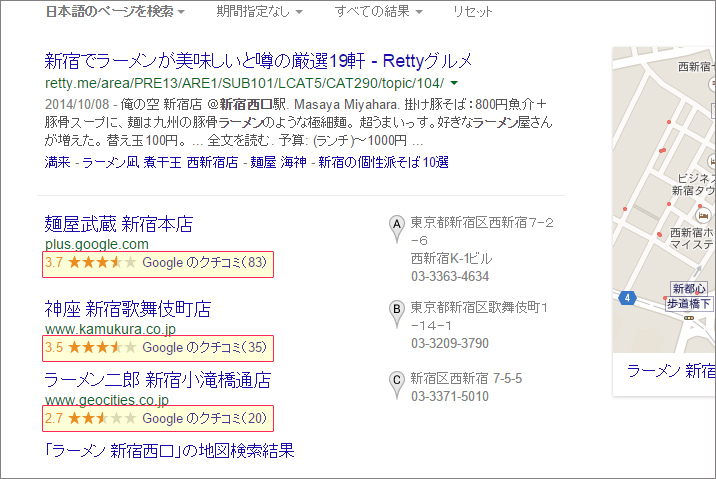Open the 新宿の個性派そば10選 sitelink
The height and width of the screenshot is (479, 716).
tap(383, 162)
